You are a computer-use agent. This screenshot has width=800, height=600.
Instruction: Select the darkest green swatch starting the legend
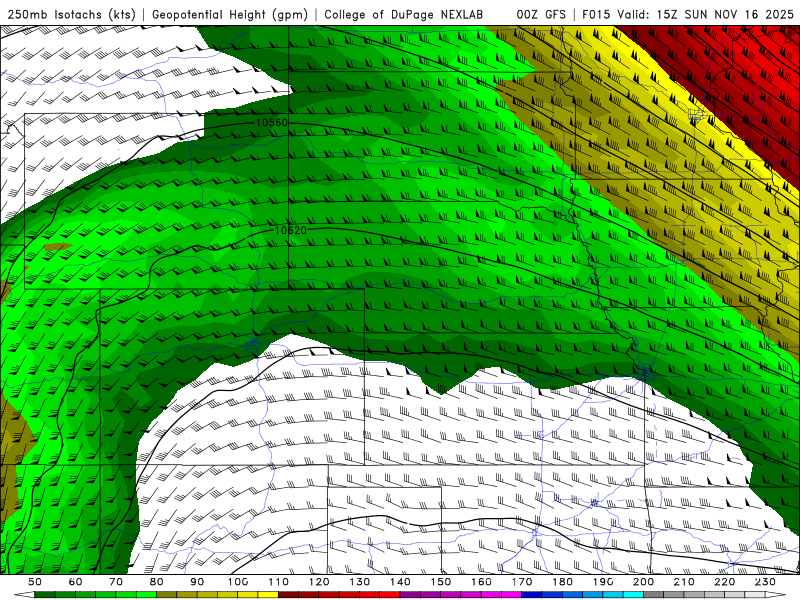pos(45,595)
